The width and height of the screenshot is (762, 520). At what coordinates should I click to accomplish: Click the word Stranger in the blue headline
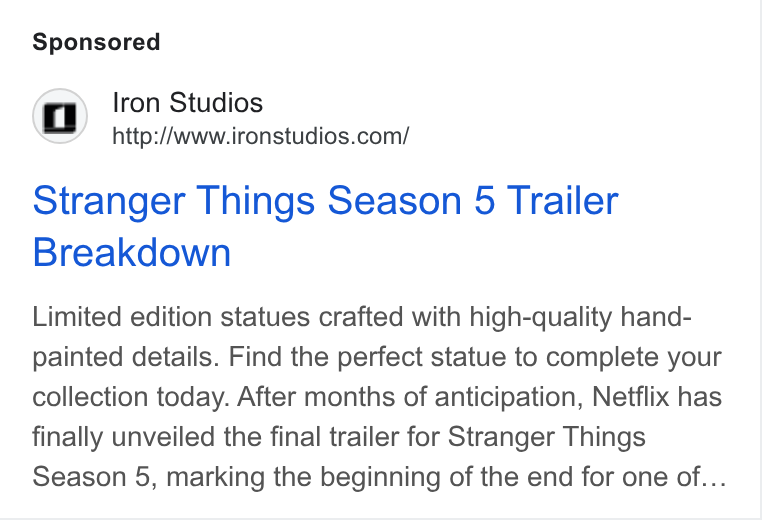(109, 200)
